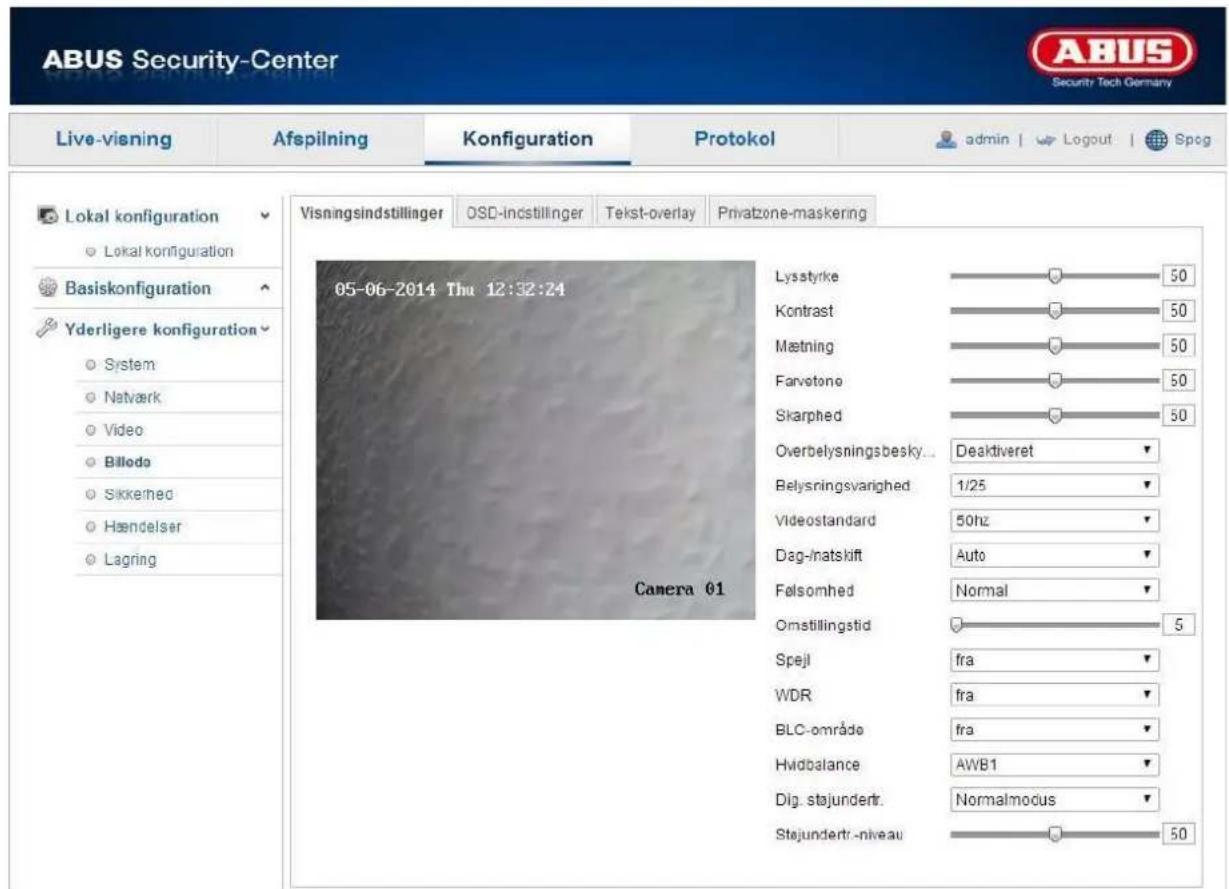Click the Skarphed slider handle
Viewport: 1229px width, 889px height.
1054,416
